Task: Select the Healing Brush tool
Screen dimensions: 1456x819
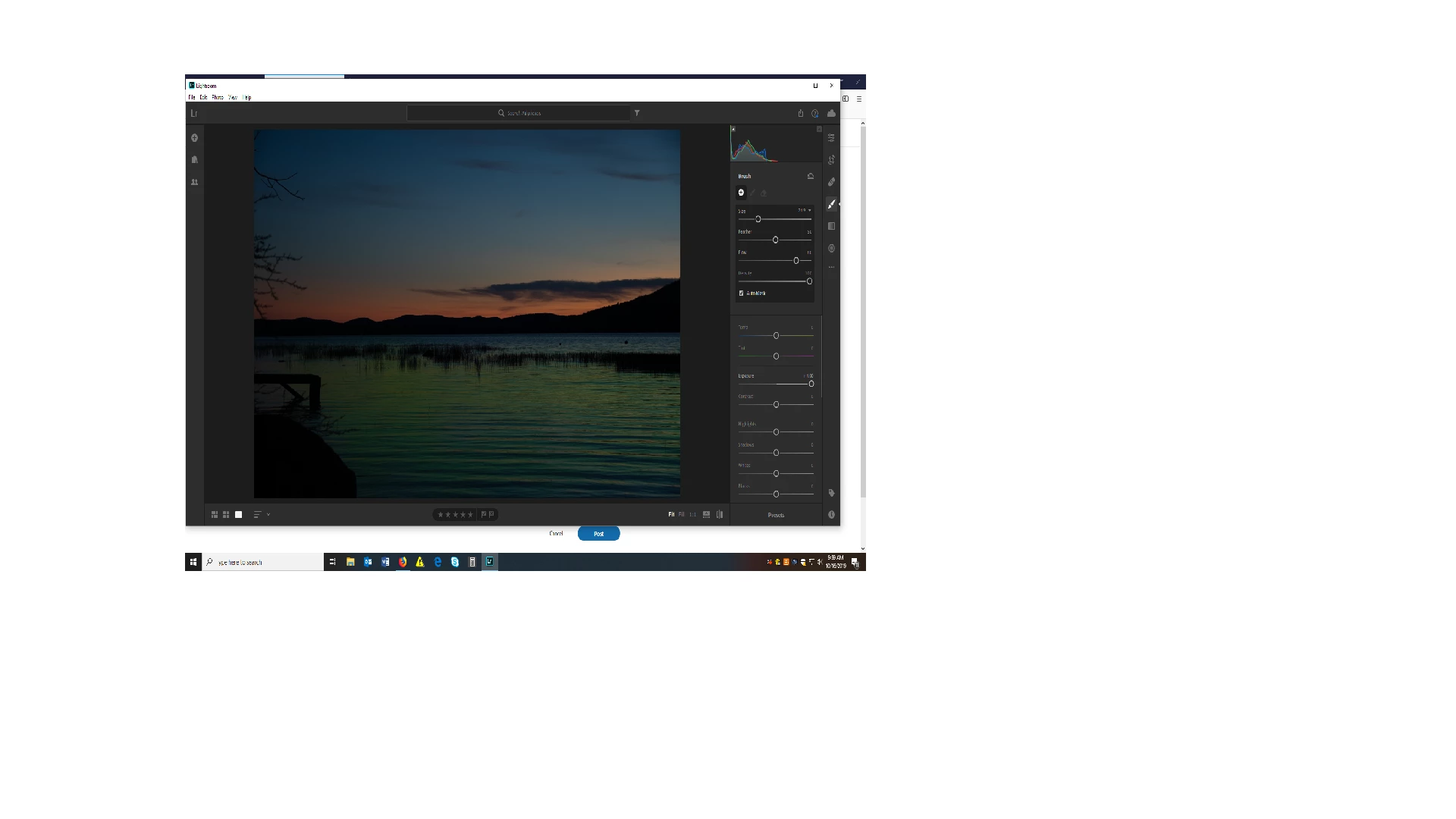Action: (831, 182)
